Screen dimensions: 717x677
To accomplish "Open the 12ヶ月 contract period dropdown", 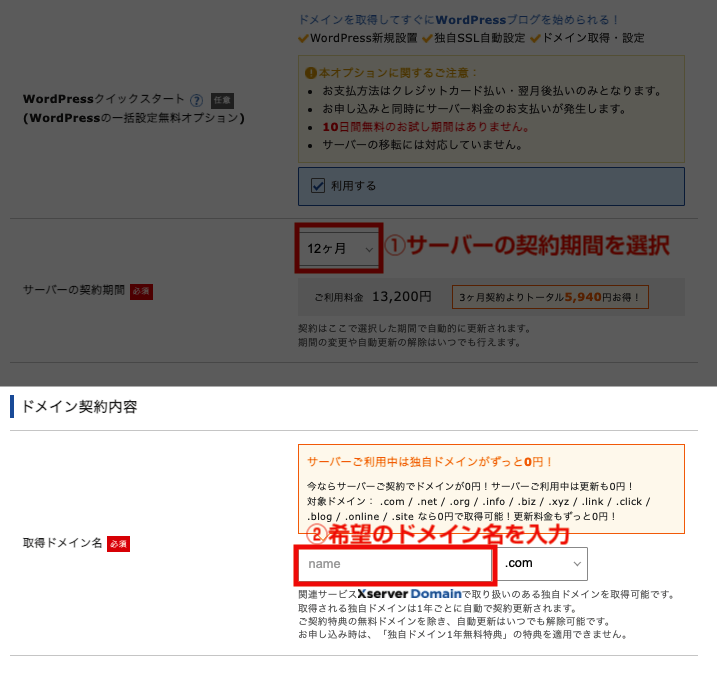I will point(339,248).
